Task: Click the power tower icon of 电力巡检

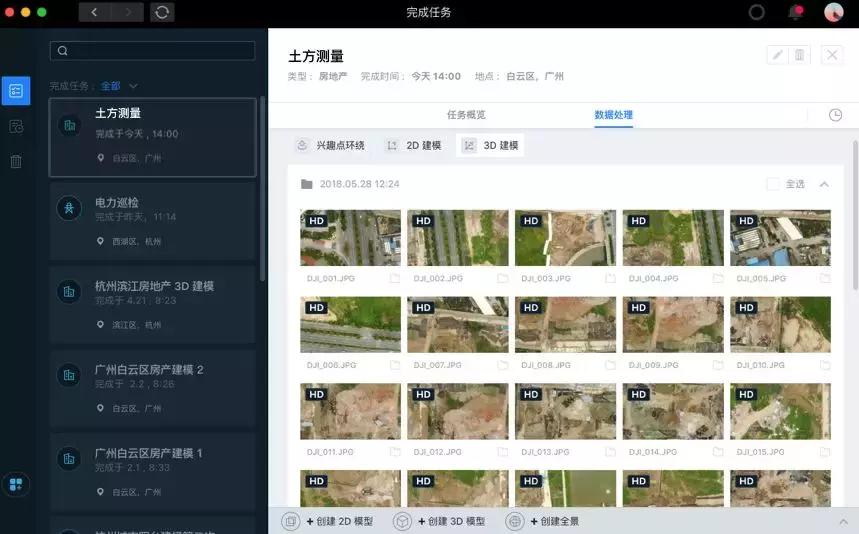Action: [x=70, y=208]
